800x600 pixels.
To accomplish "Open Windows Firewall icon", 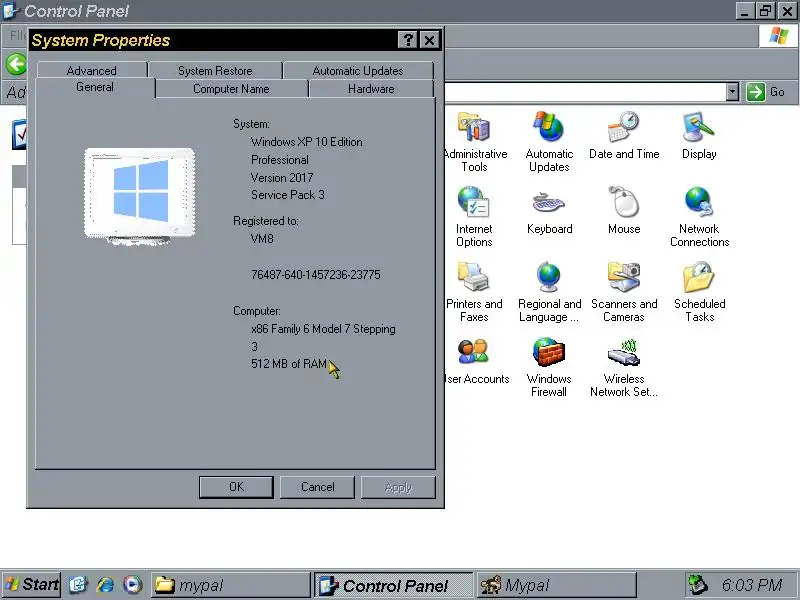I will click(549, 367).
